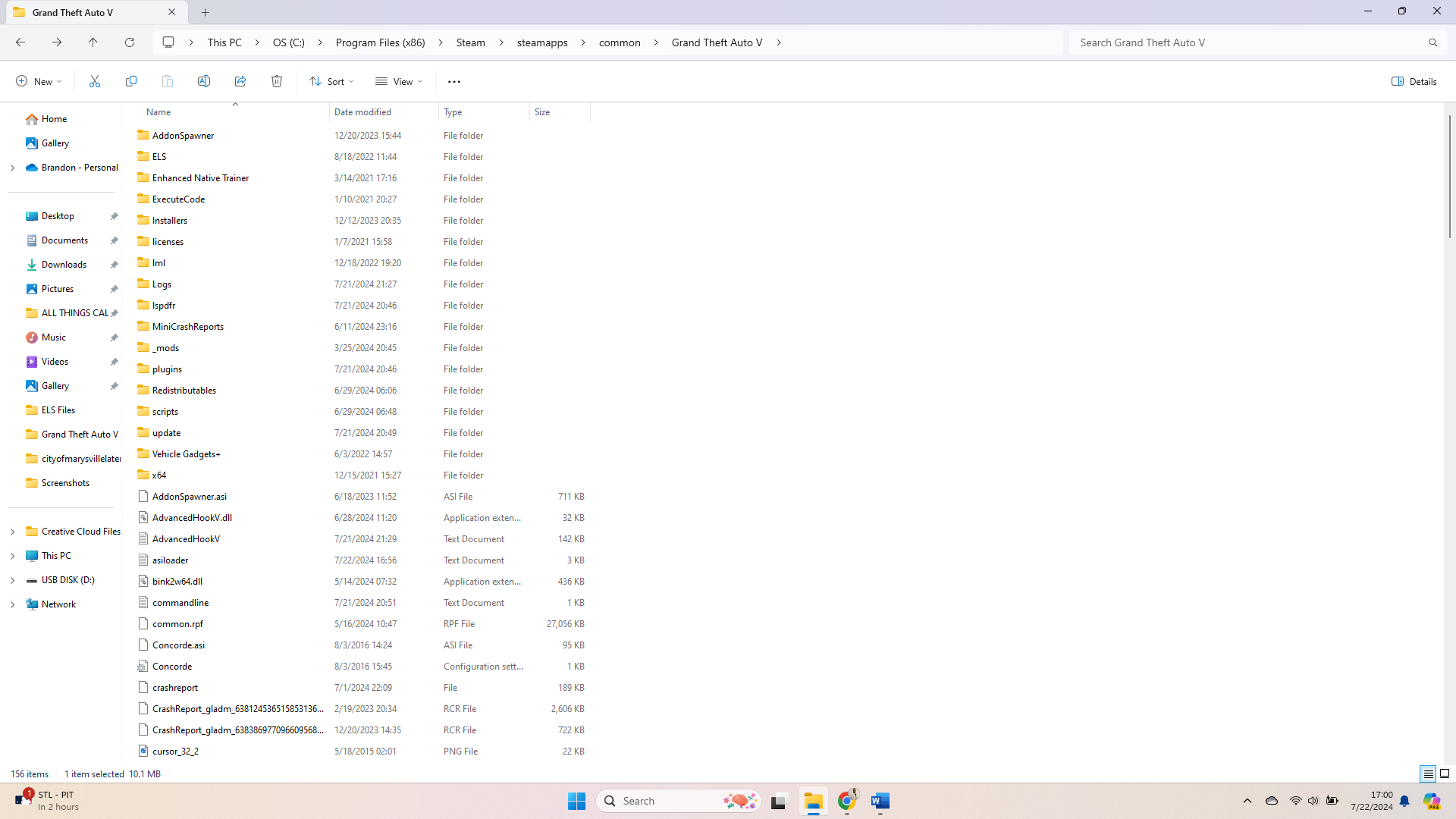Toggle the Details pane button
This screenshot has width=1456, height=819.
pos(1414,81)
